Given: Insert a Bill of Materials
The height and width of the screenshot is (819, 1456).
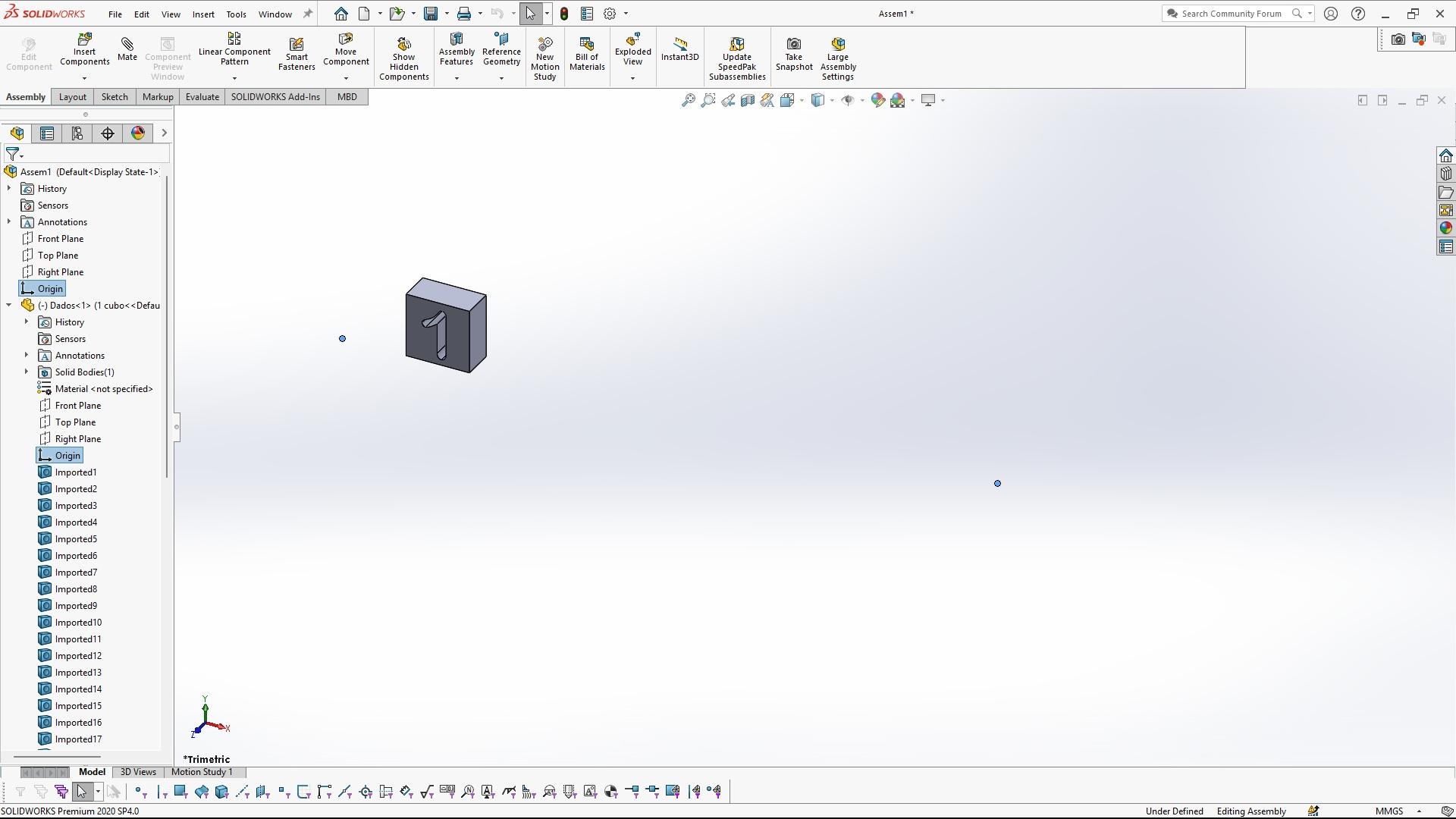Looking at the screenshot, I should click(587, 53).
